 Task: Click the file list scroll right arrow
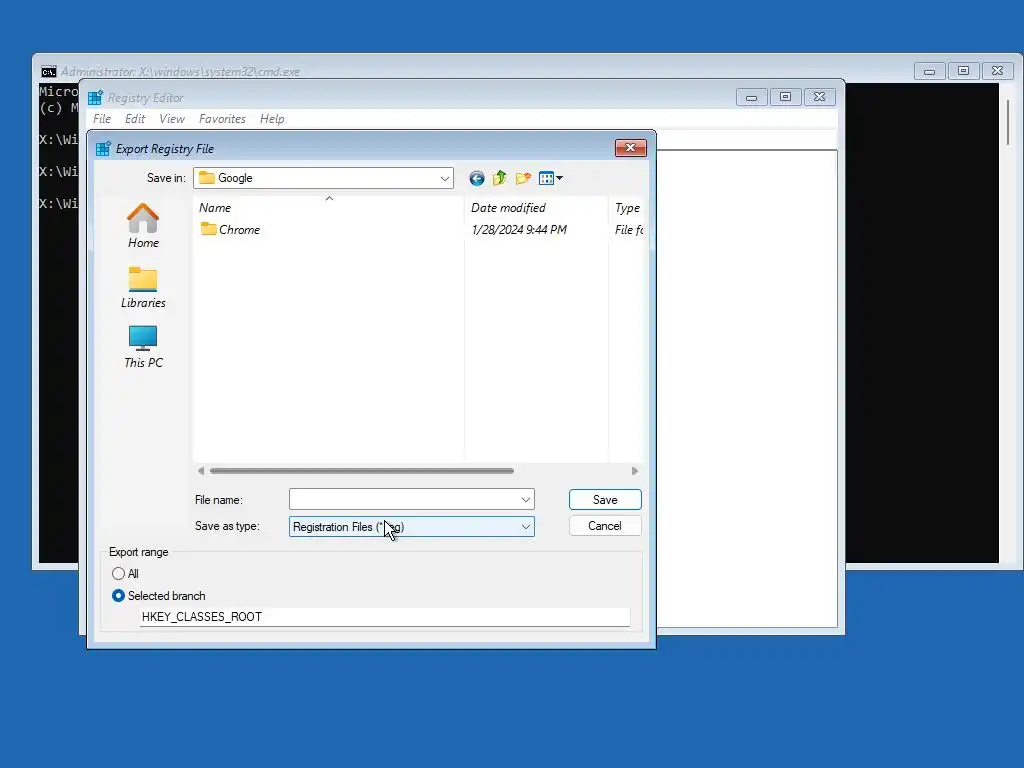click(x=634, y=471)
